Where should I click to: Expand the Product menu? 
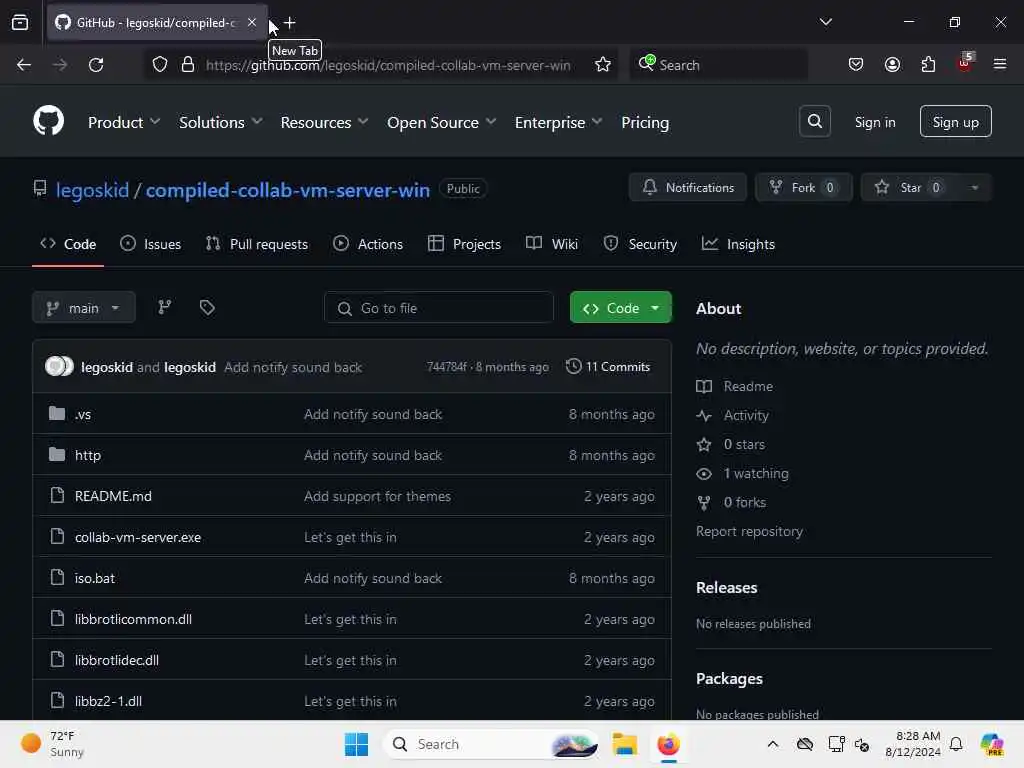124,122
